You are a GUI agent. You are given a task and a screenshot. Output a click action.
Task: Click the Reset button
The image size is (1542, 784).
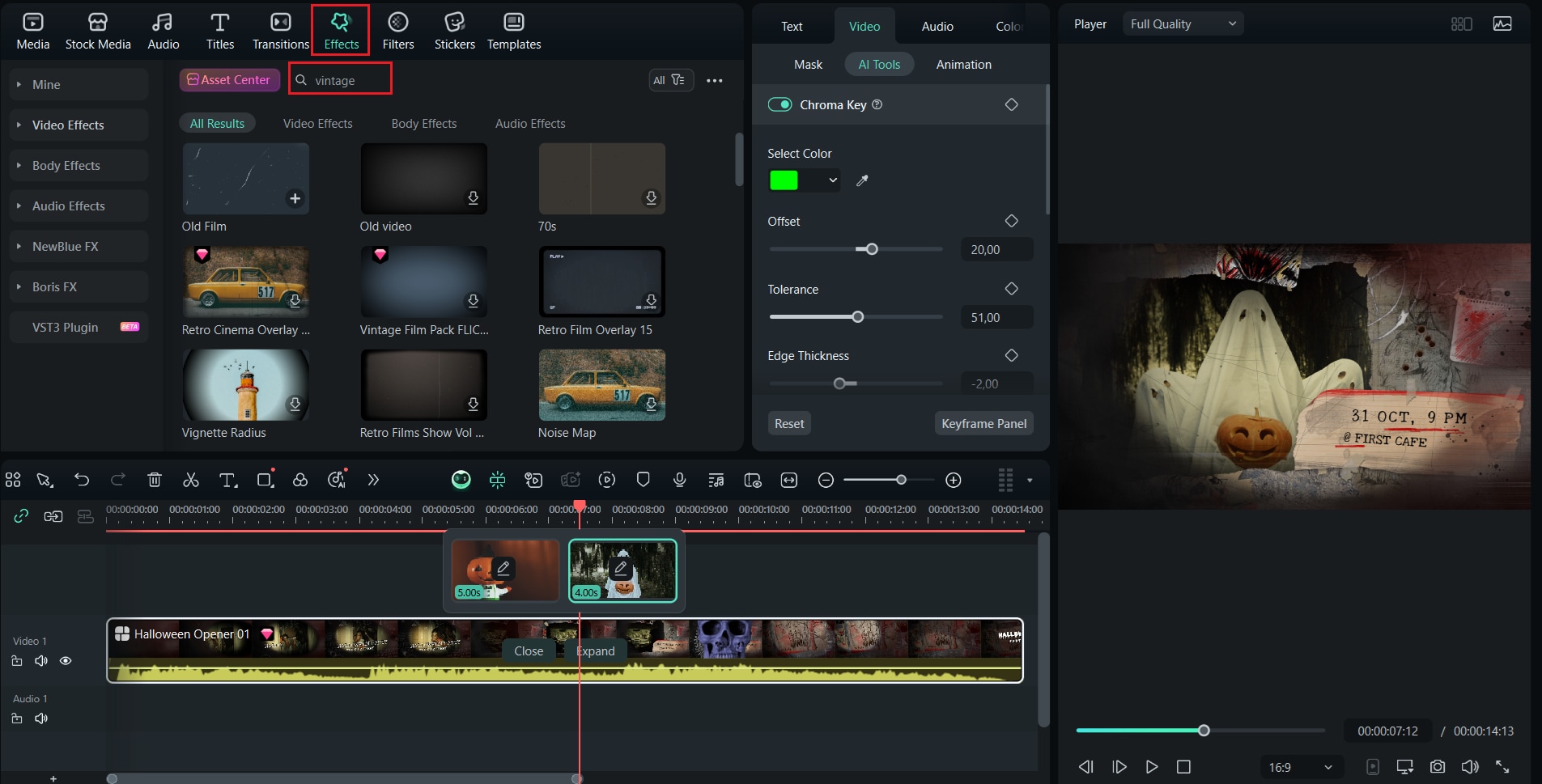[x=789, y=423]
